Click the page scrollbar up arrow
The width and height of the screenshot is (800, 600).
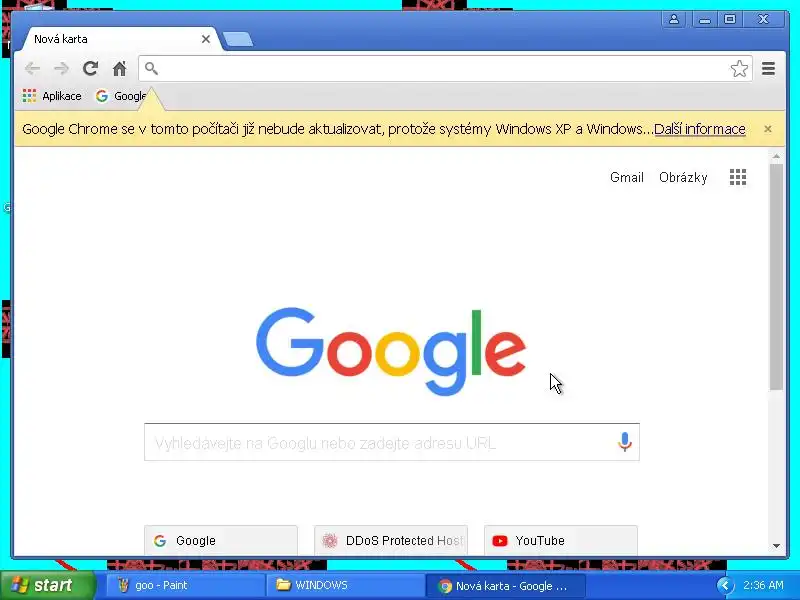[776, 156]
